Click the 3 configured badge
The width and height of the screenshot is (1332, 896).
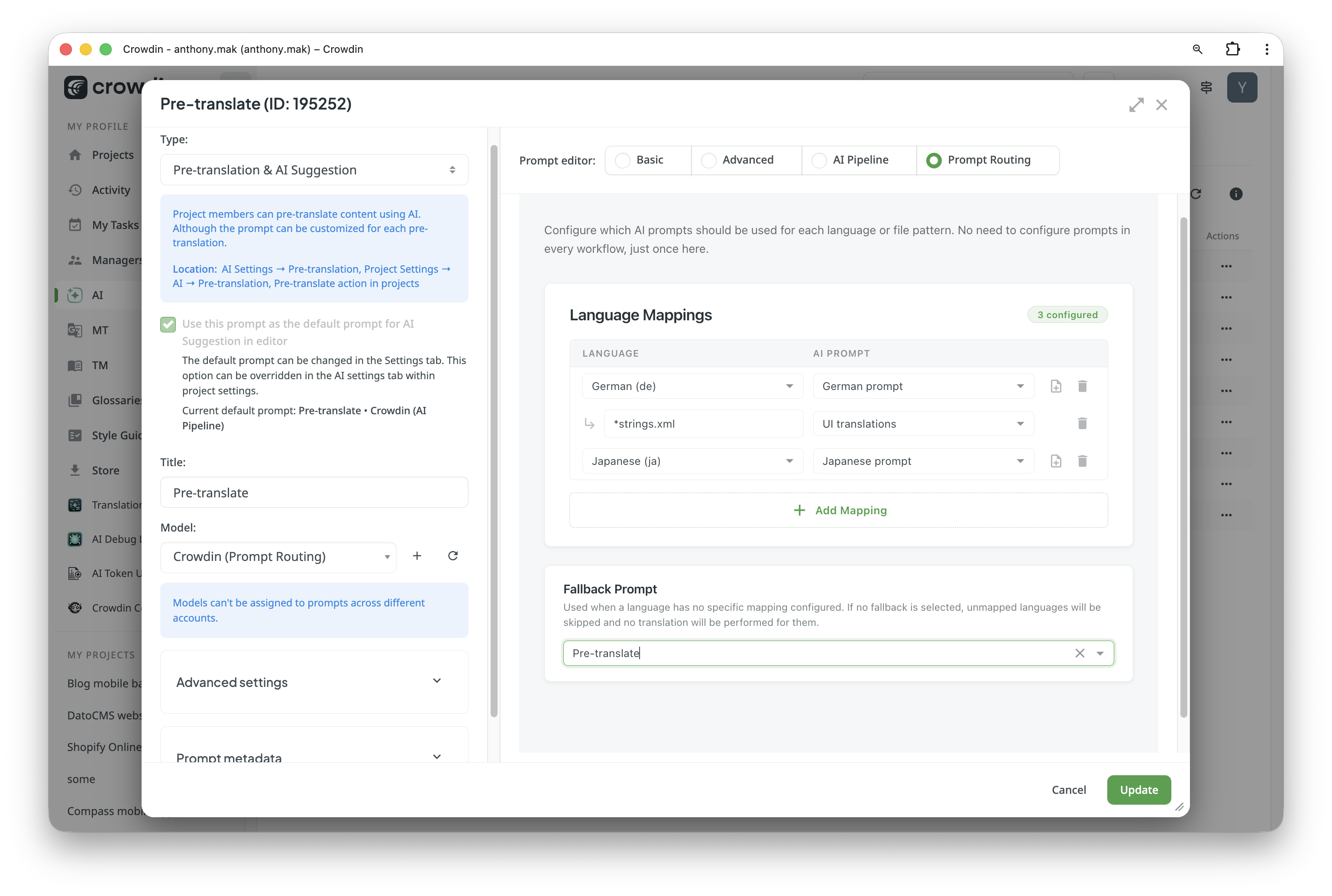click(x=1067, y=315)
